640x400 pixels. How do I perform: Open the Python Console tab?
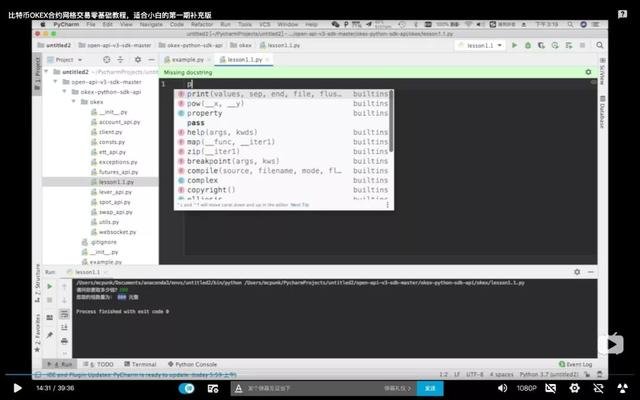click(192, 364)
